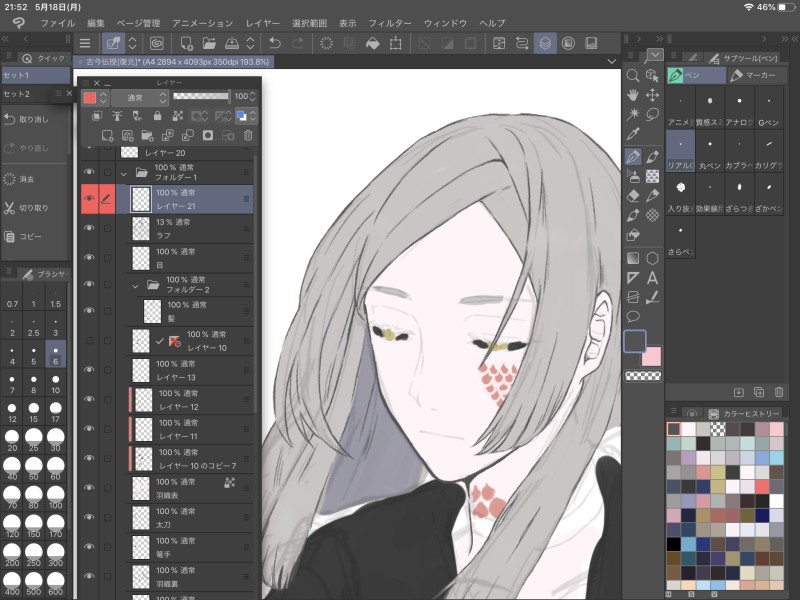Hide the レイヤー 21 layer

(89, 198)
